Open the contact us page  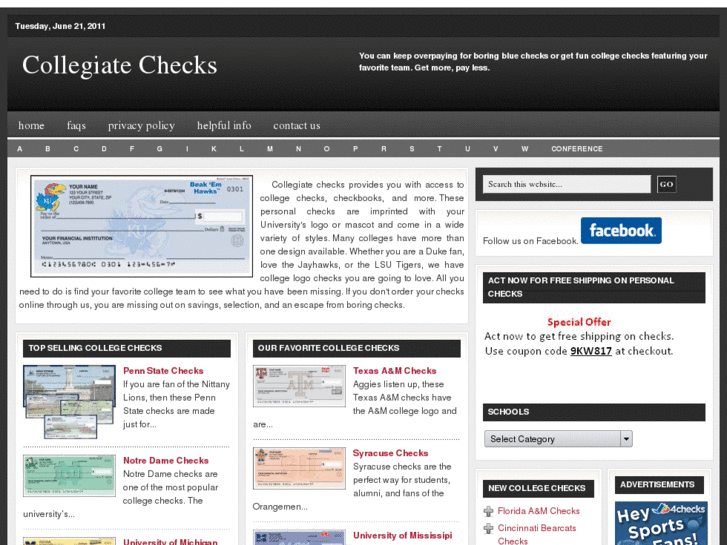tap(297, 125)
